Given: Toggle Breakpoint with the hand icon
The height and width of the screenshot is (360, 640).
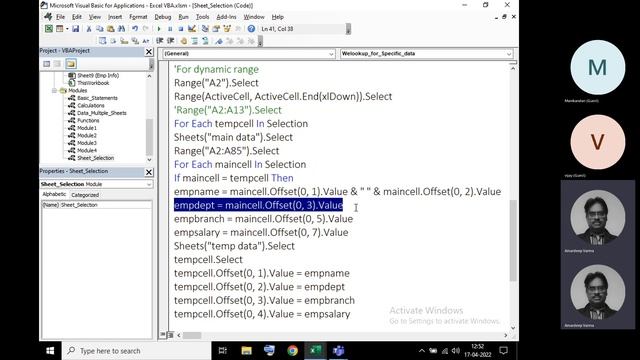Looking at the screenshot, I should click(x=184, y=41).
